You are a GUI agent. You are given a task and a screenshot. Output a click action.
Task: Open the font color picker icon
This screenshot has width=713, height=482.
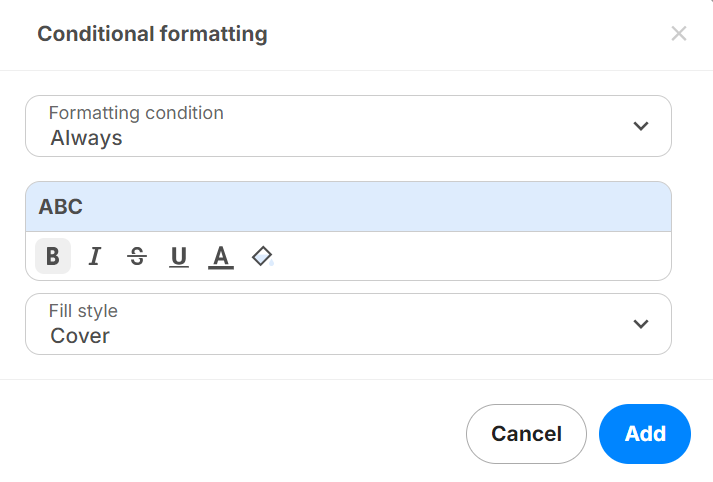pos(221,256)
